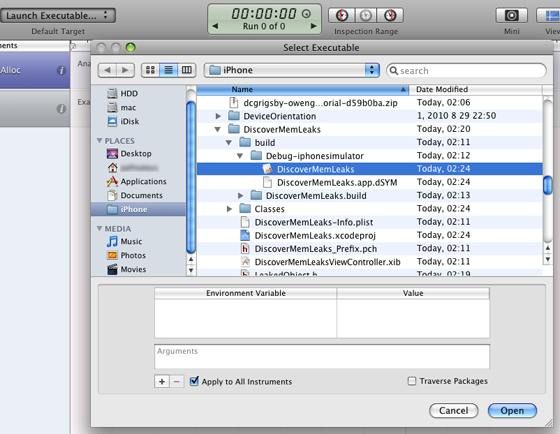The width and height of the screenshot is (560, 434).
Task: Click the info icon on Alloc instrument
Action: pos(61,70)
